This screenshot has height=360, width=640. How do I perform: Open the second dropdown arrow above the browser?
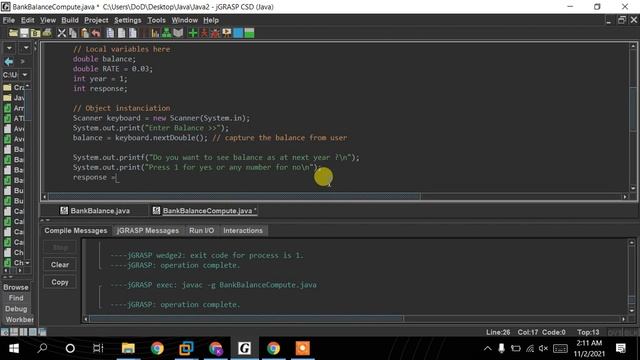pyautogui.click(x=26, y=48)
